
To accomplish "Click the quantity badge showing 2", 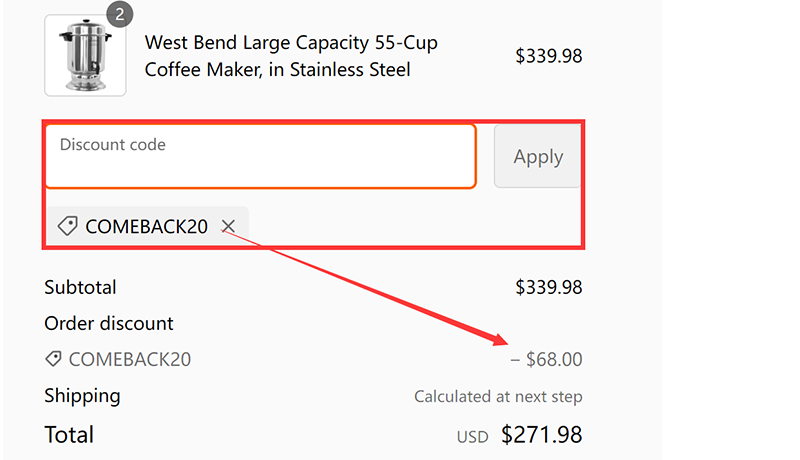I will tap(119, 14).
